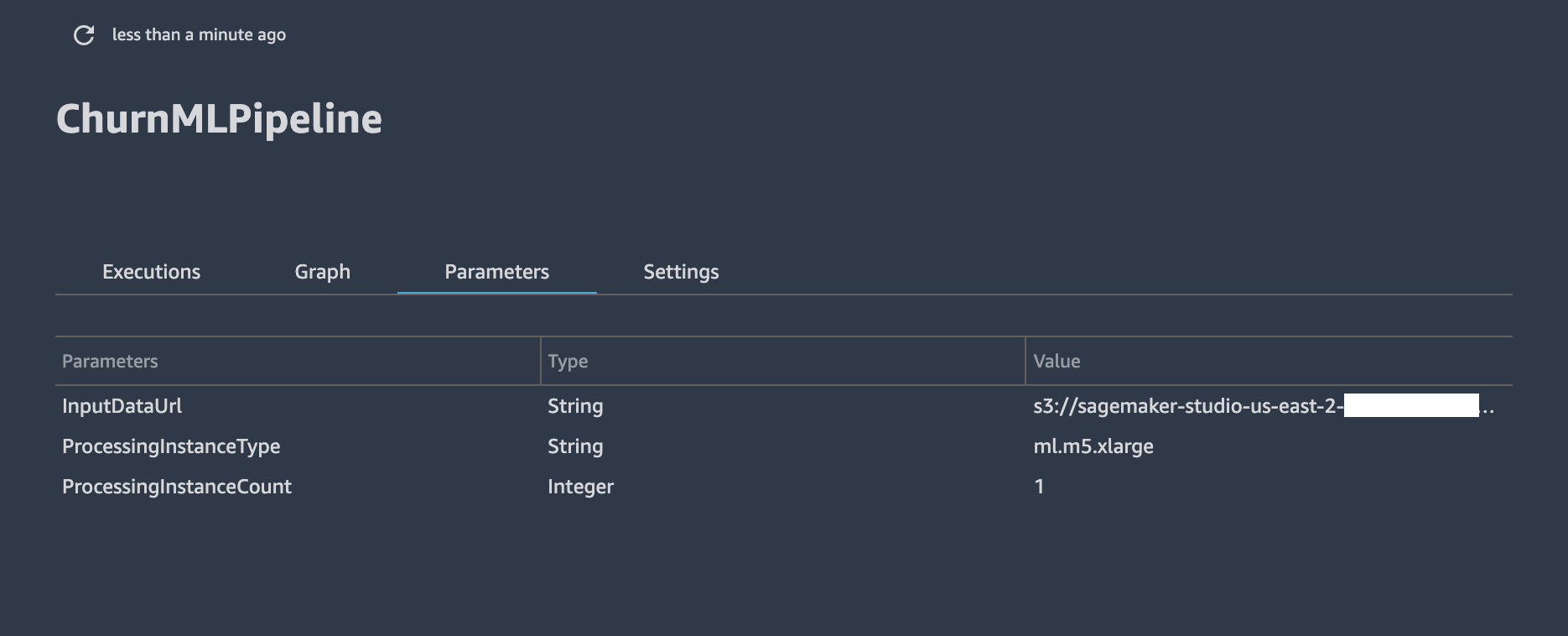Viewport: 1568px width, 636px height.
Task: Click the ProcessingInstanceCount value 1
Action: (1039, 487)
